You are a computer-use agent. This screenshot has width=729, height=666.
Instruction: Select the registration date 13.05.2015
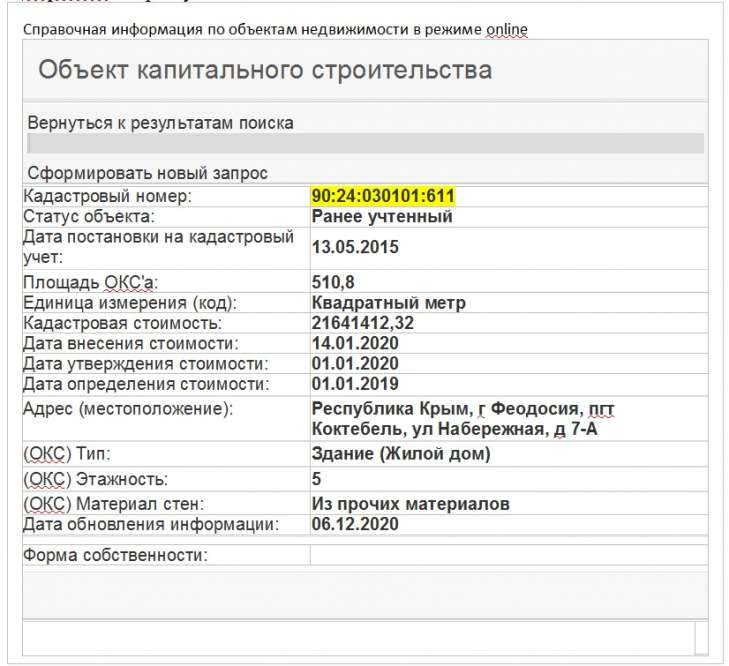(355, 247)
